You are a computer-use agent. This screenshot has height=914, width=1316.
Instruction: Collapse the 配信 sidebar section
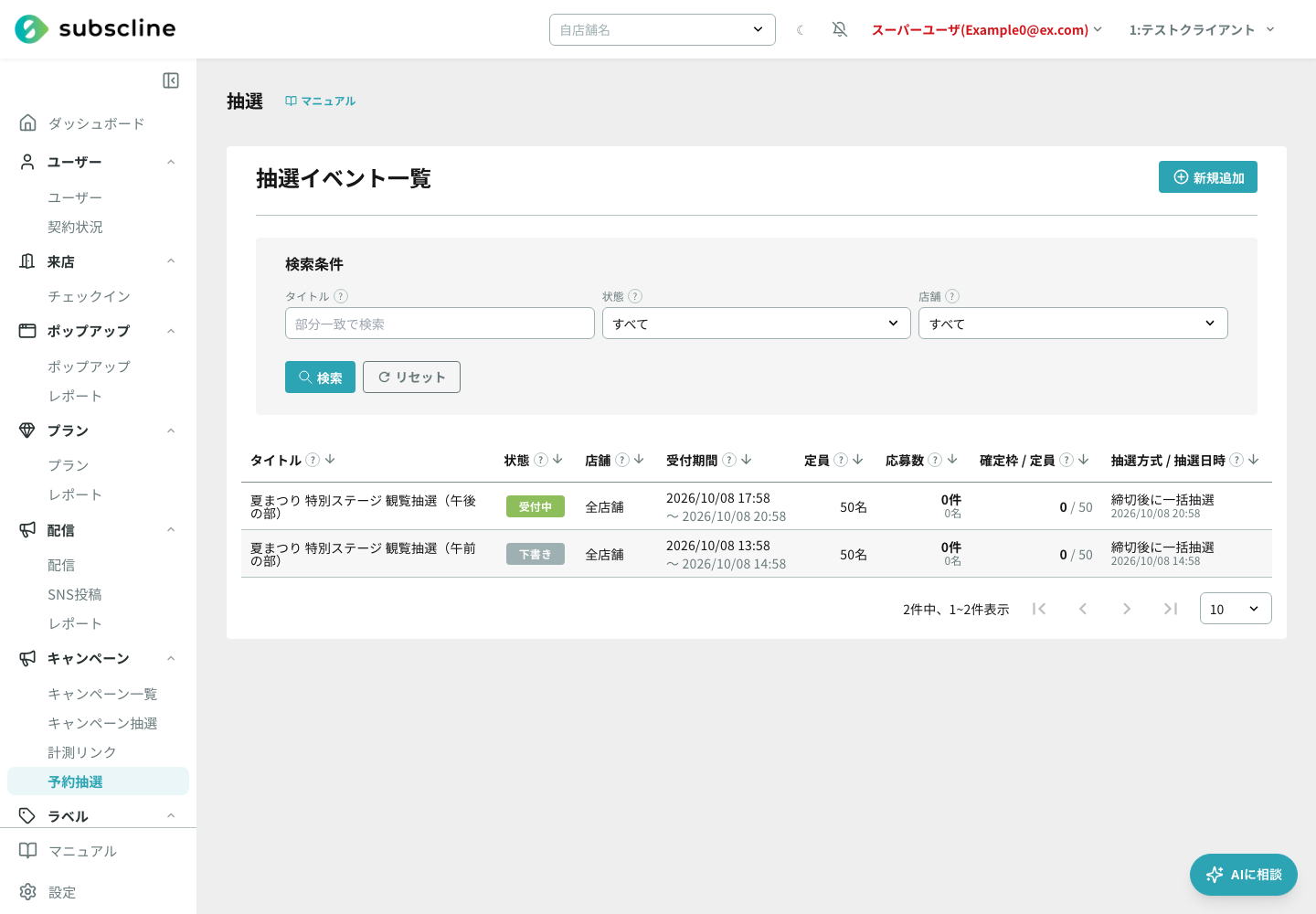[x=98, y=530]
